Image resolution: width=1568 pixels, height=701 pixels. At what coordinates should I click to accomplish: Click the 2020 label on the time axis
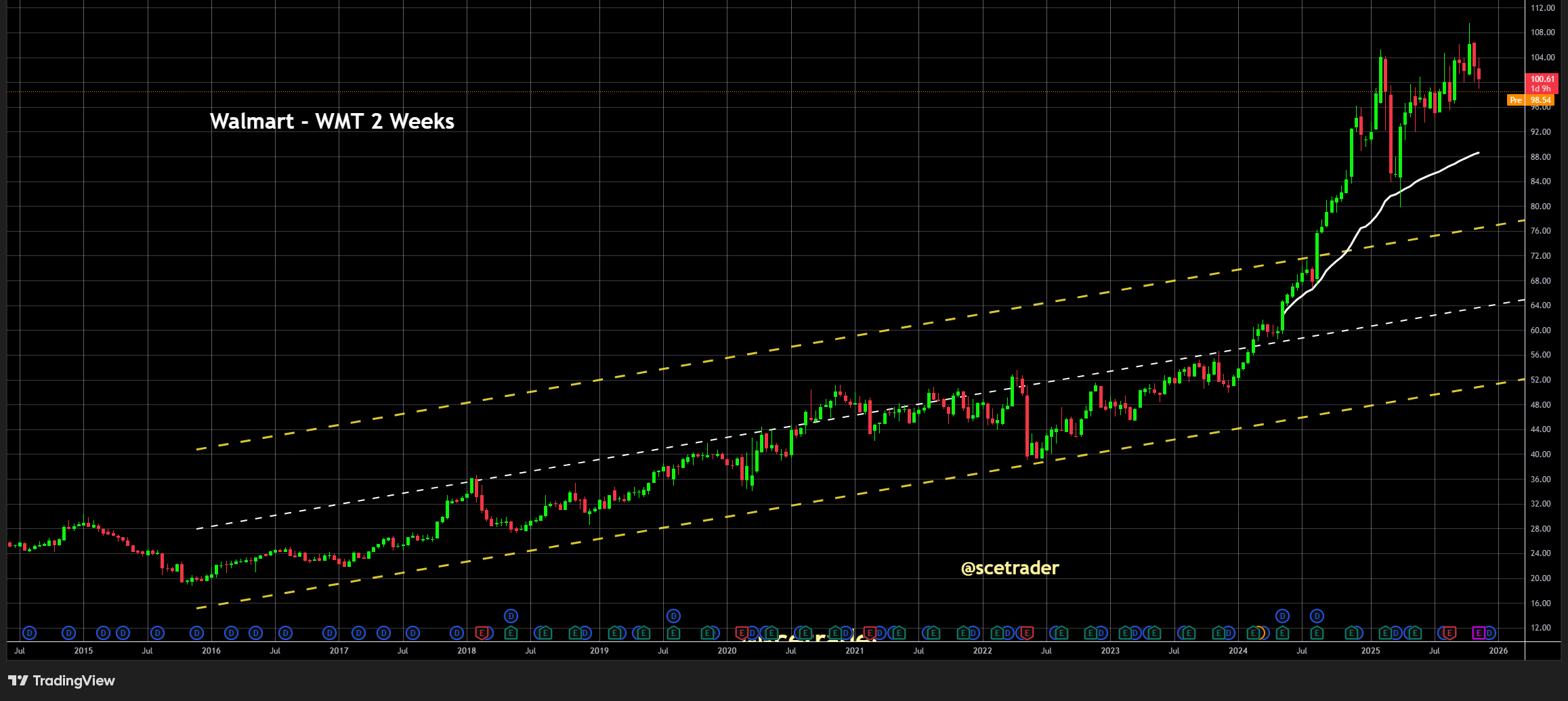coord(727,651)
